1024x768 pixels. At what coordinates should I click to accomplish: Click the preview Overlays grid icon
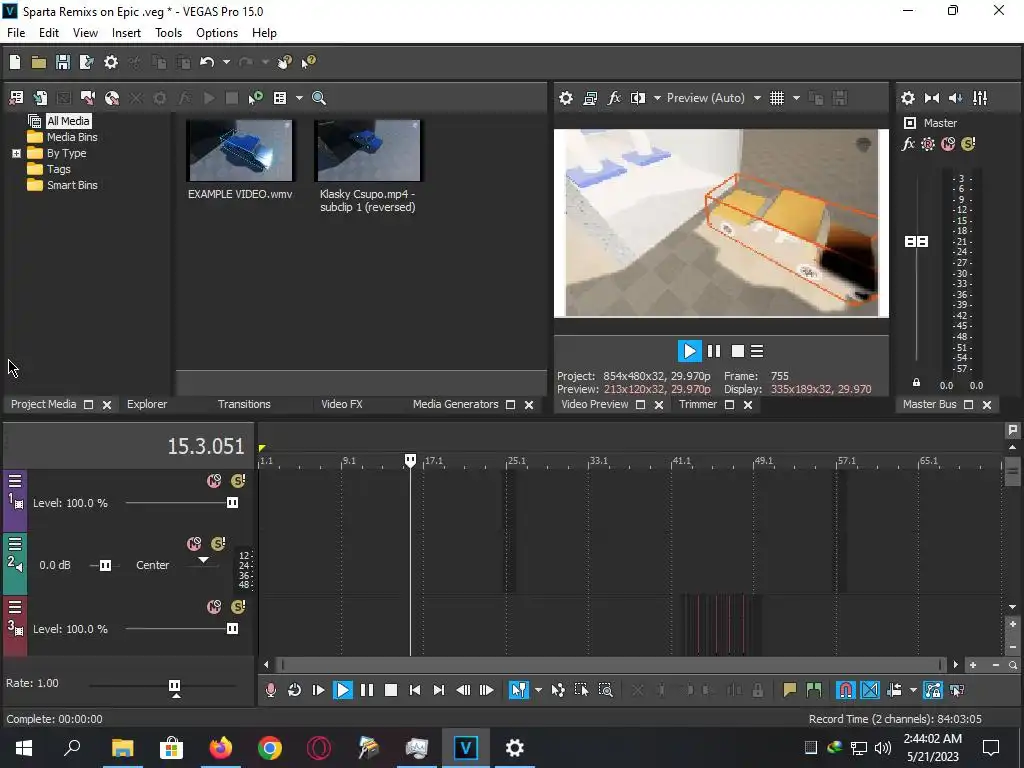(x=776, y=98)
